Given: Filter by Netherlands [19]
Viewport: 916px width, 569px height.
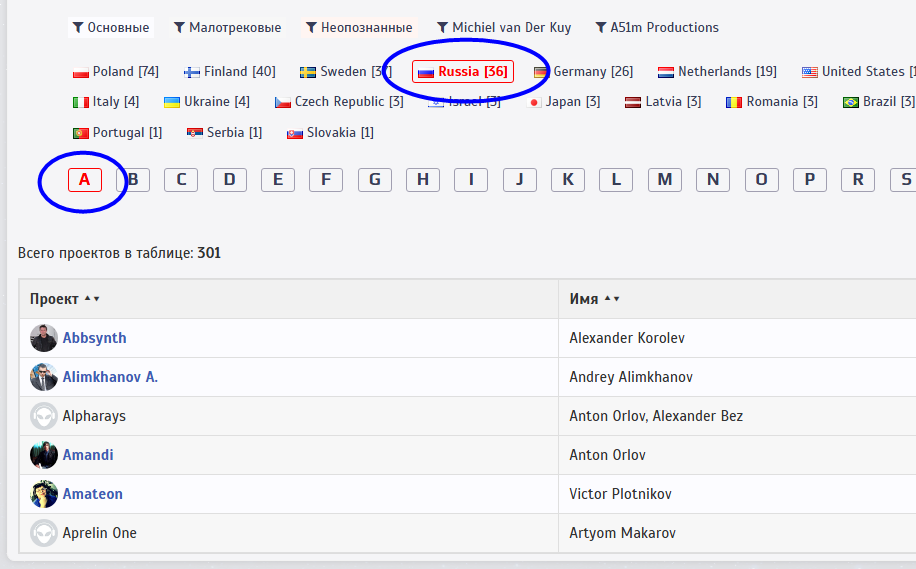Looking at the screenshot, I should (717, 72).
